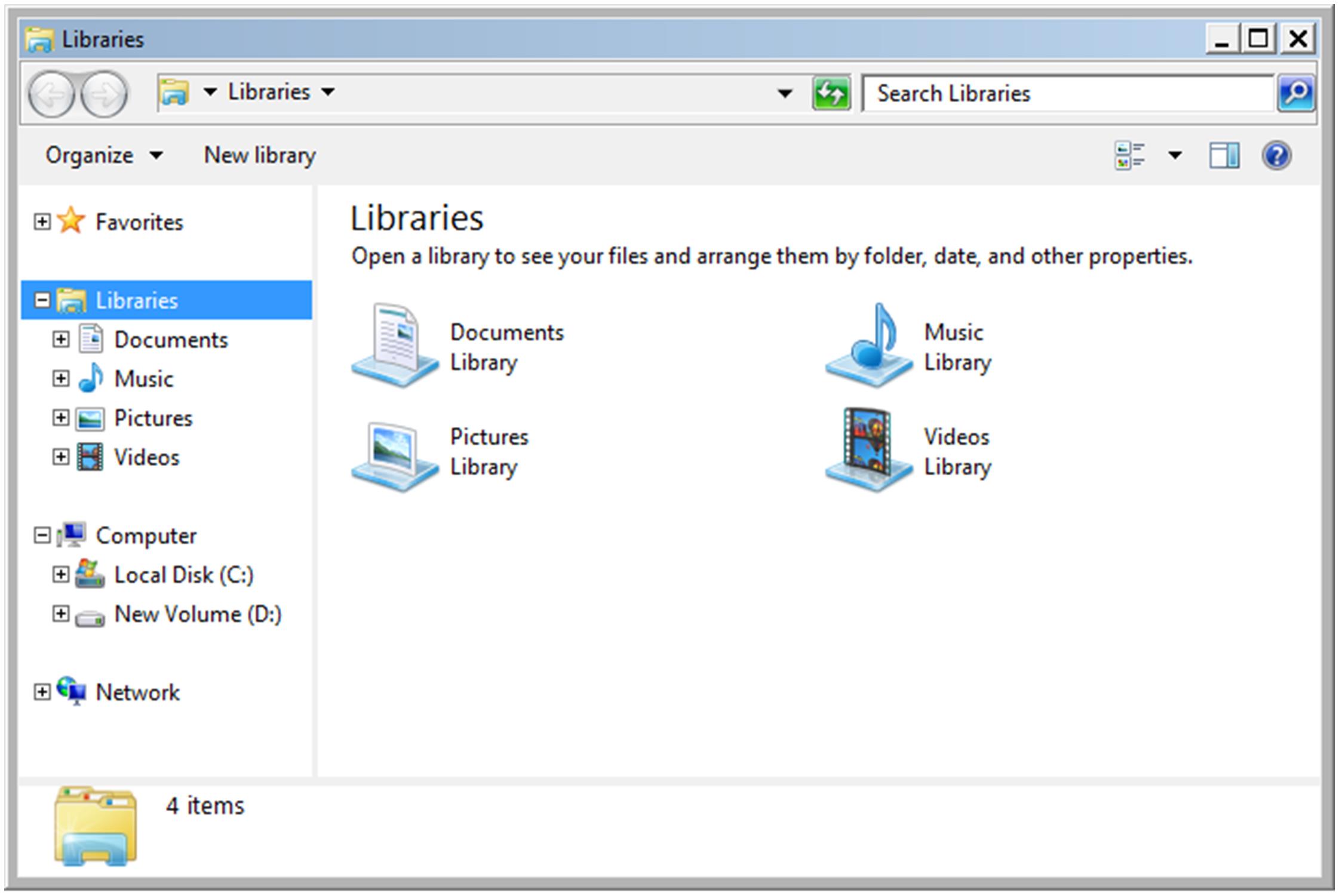The height and width of the screenshot is (896, 1339).
Task: Collapse the Libraries tree node
Action: [x=42, y=300]
